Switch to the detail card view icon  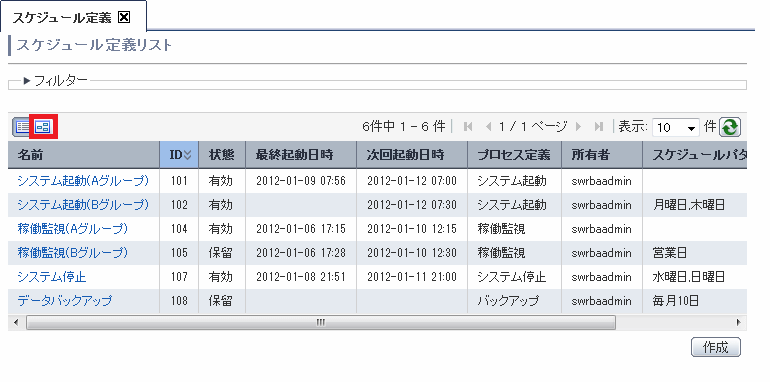coord(43,127)
